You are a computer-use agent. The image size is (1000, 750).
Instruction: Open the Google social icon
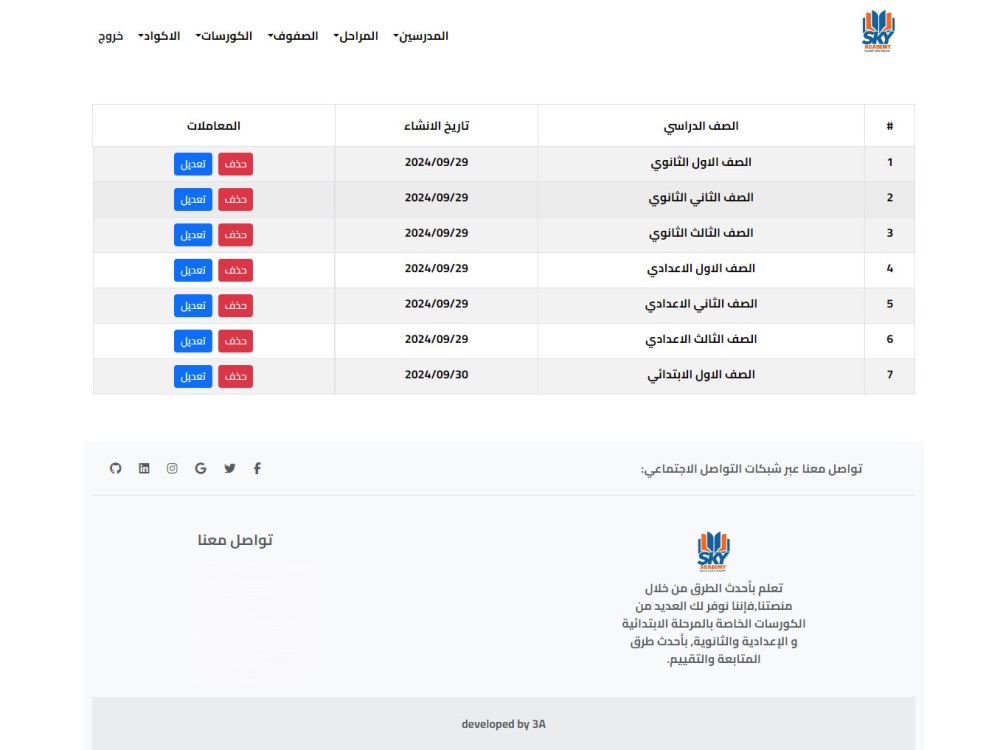[x=200, y=469]
